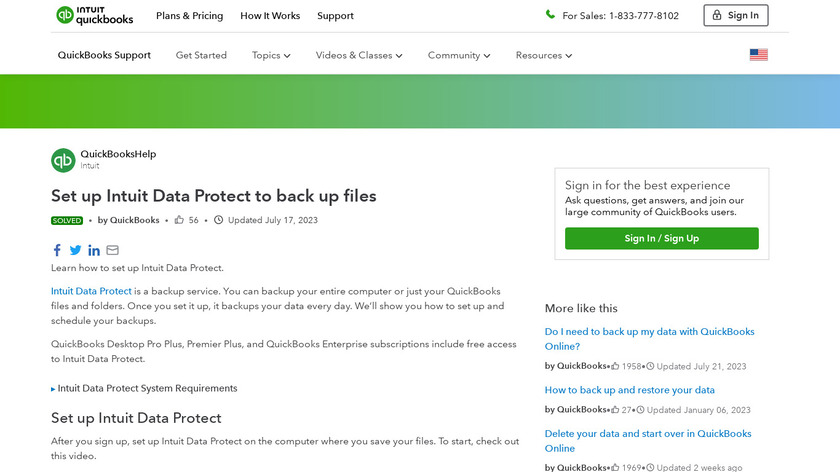The image size is (840, 472).
Task: Open the Resources dropdown menu
Action: [x=544, y=55]
